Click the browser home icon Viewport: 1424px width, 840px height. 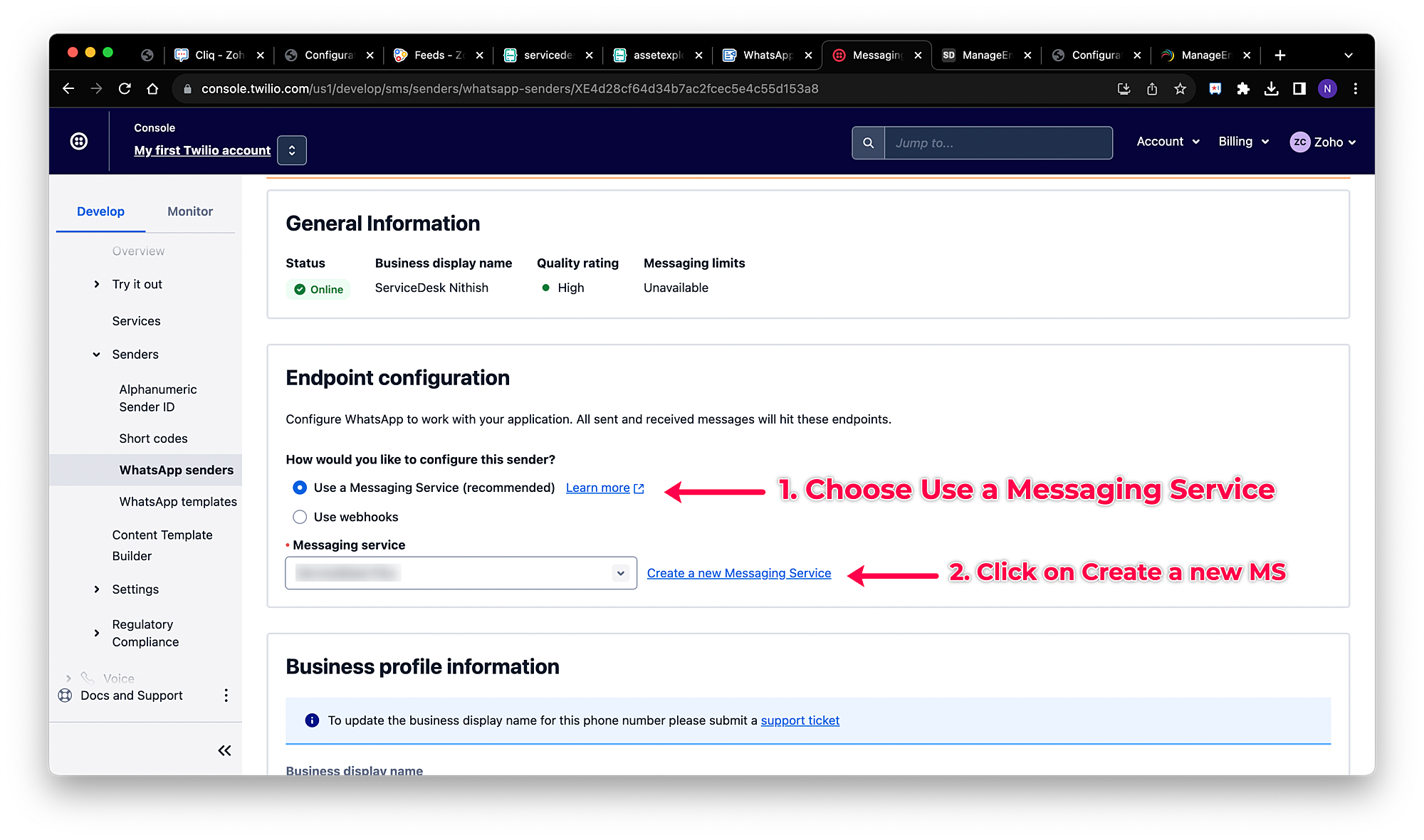point(152,89)
